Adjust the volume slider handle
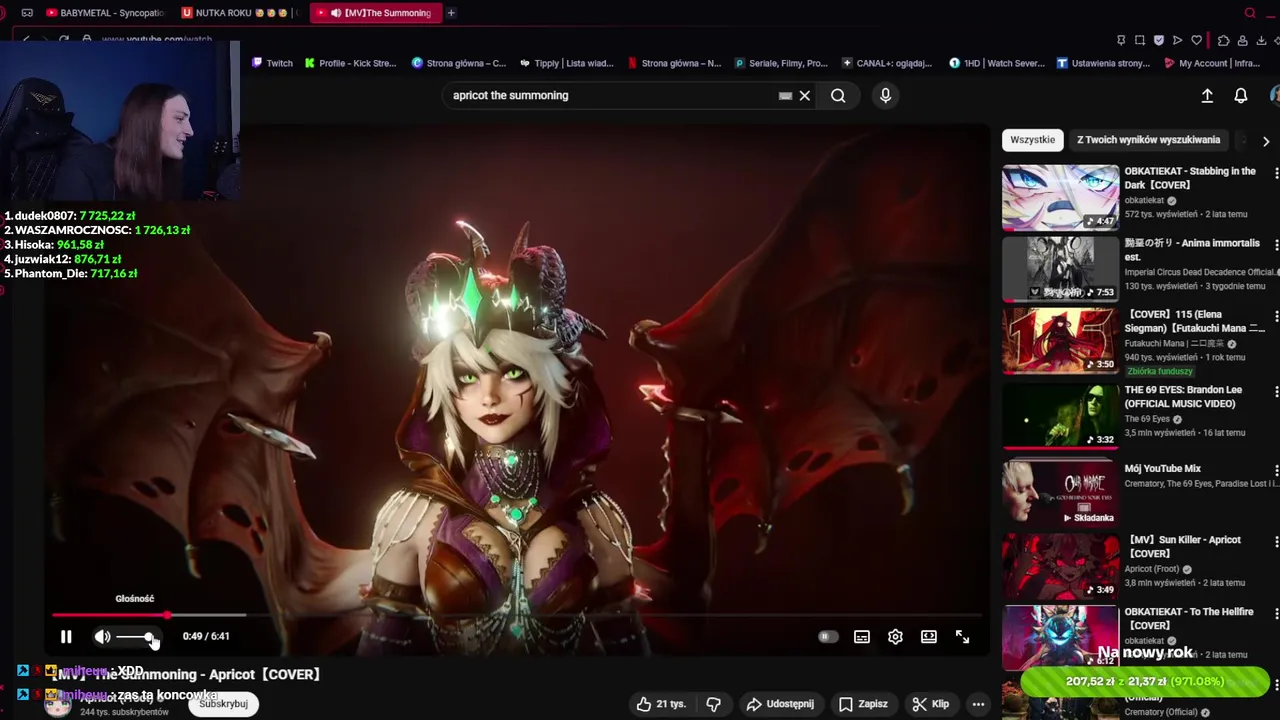 149,637
